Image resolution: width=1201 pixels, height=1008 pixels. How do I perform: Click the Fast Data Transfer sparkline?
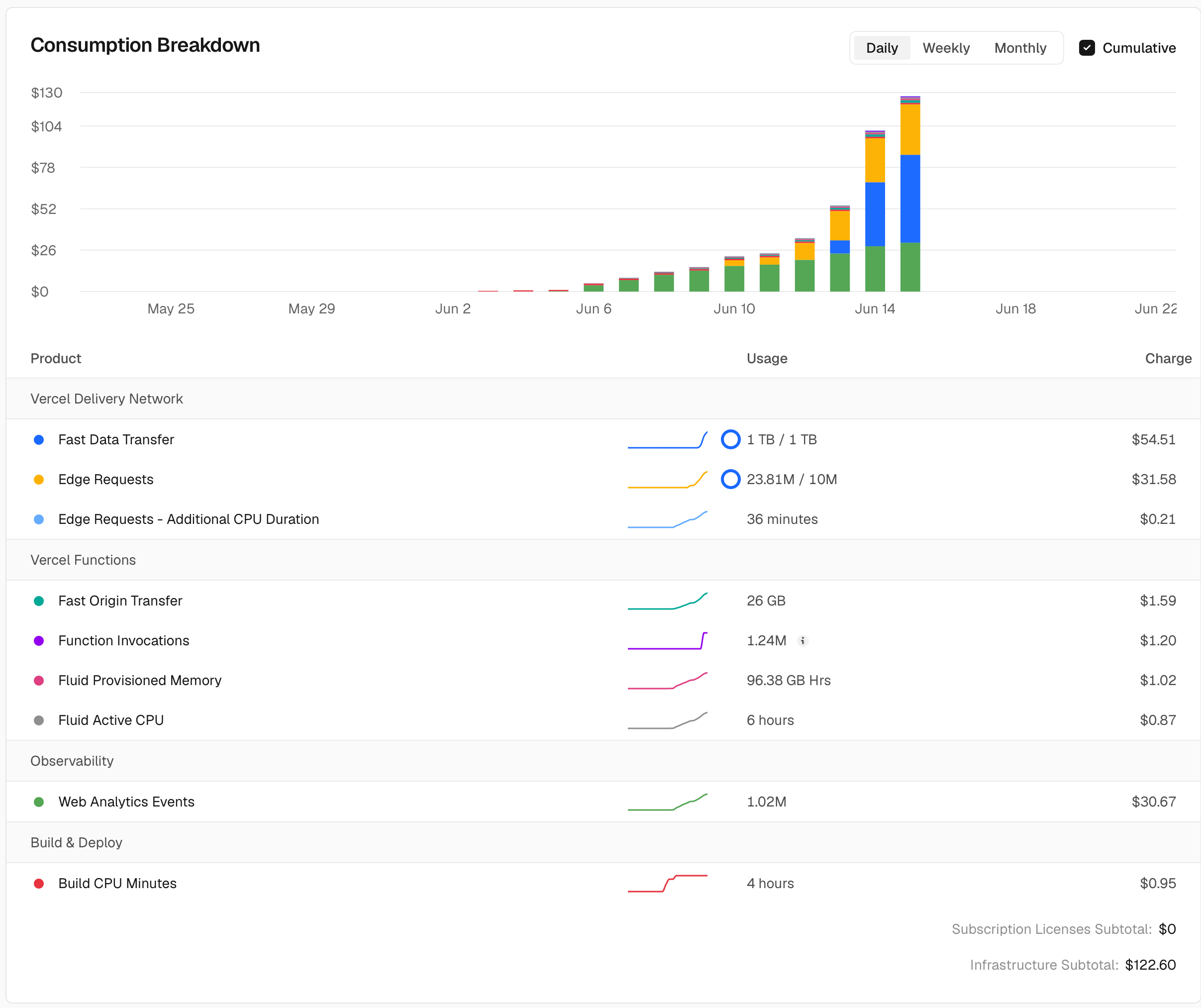(667, 440)
